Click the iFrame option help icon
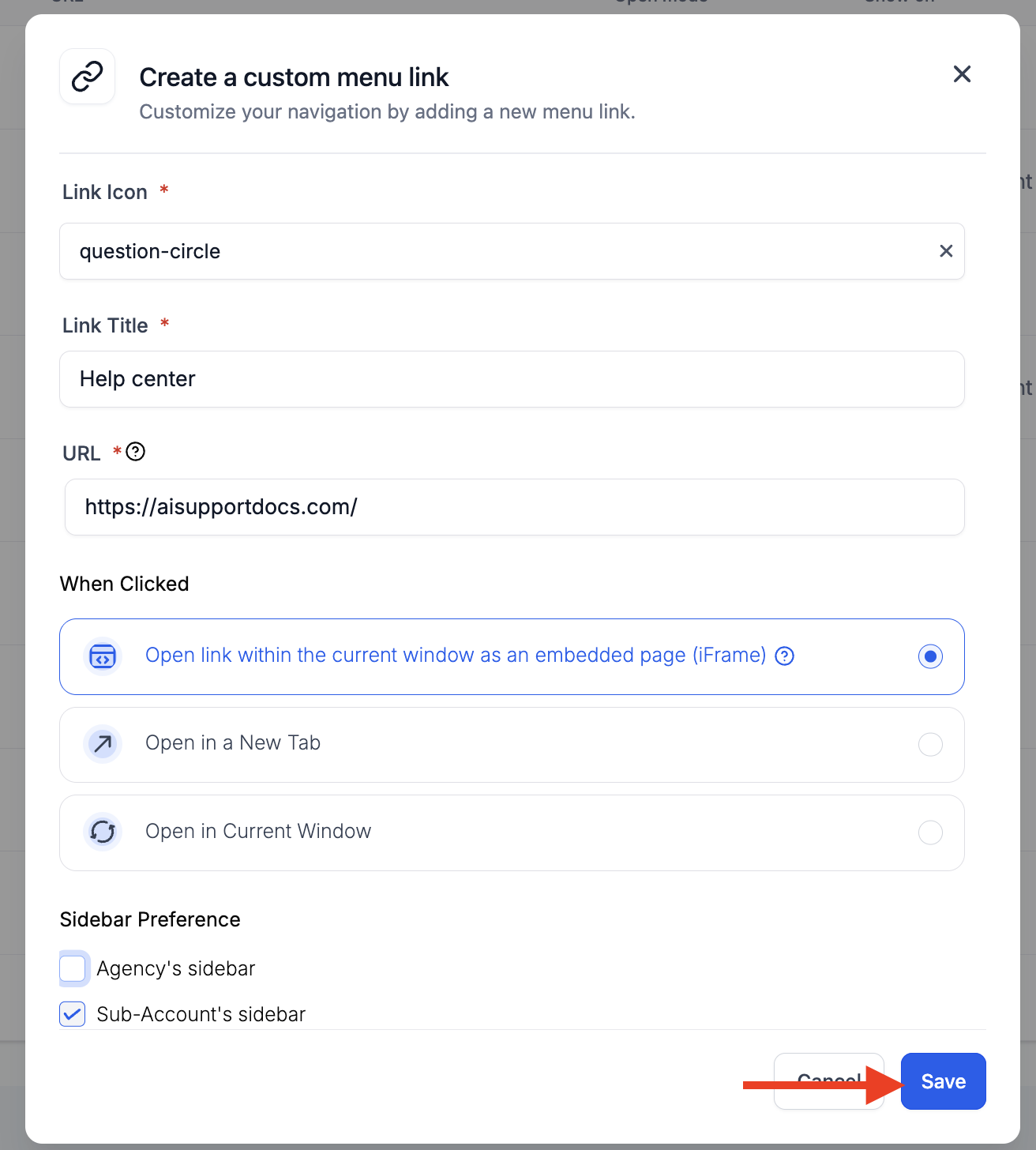This screenshot has height=1150, width=1036. (x=784, y=656)
